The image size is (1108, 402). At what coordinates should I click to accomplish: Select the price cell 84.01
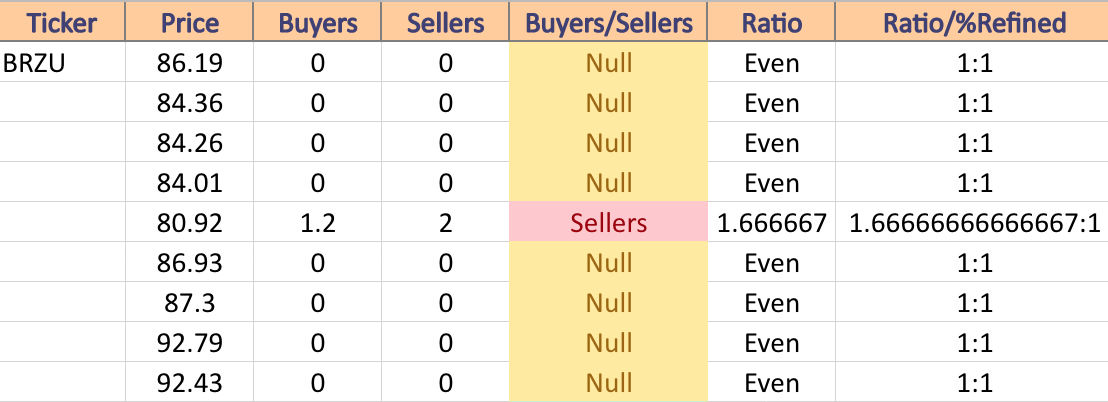tap(189, 183)
